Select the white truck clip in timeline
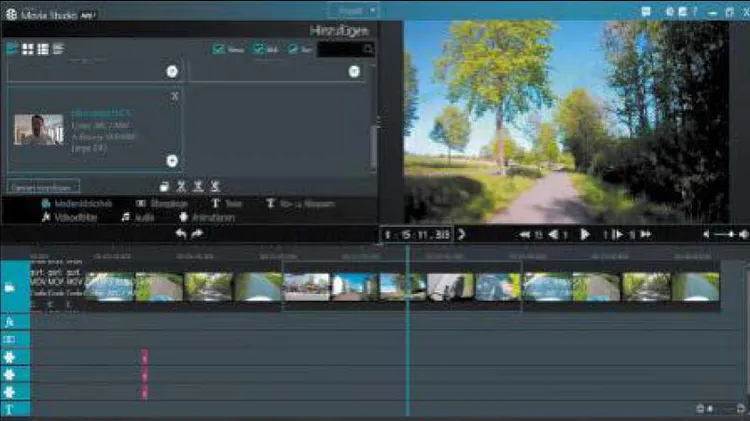The width and height of the screenshot is (750, 421). [x=450, y=287]
